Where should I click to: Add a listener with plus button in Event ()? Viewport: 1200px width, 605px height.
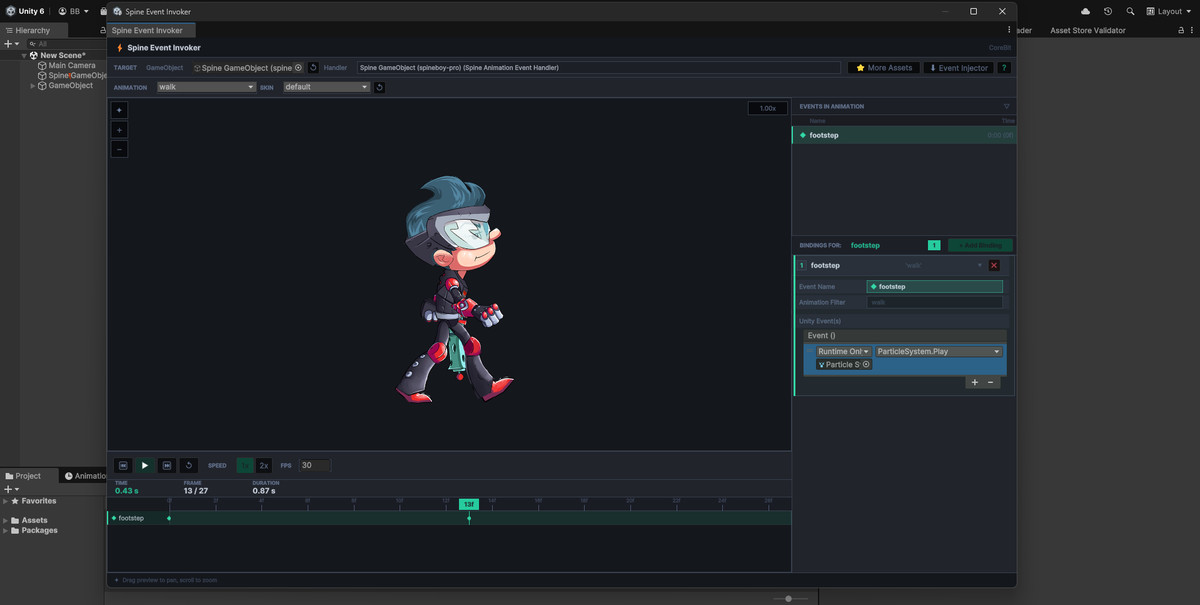[x=975, y=383]
